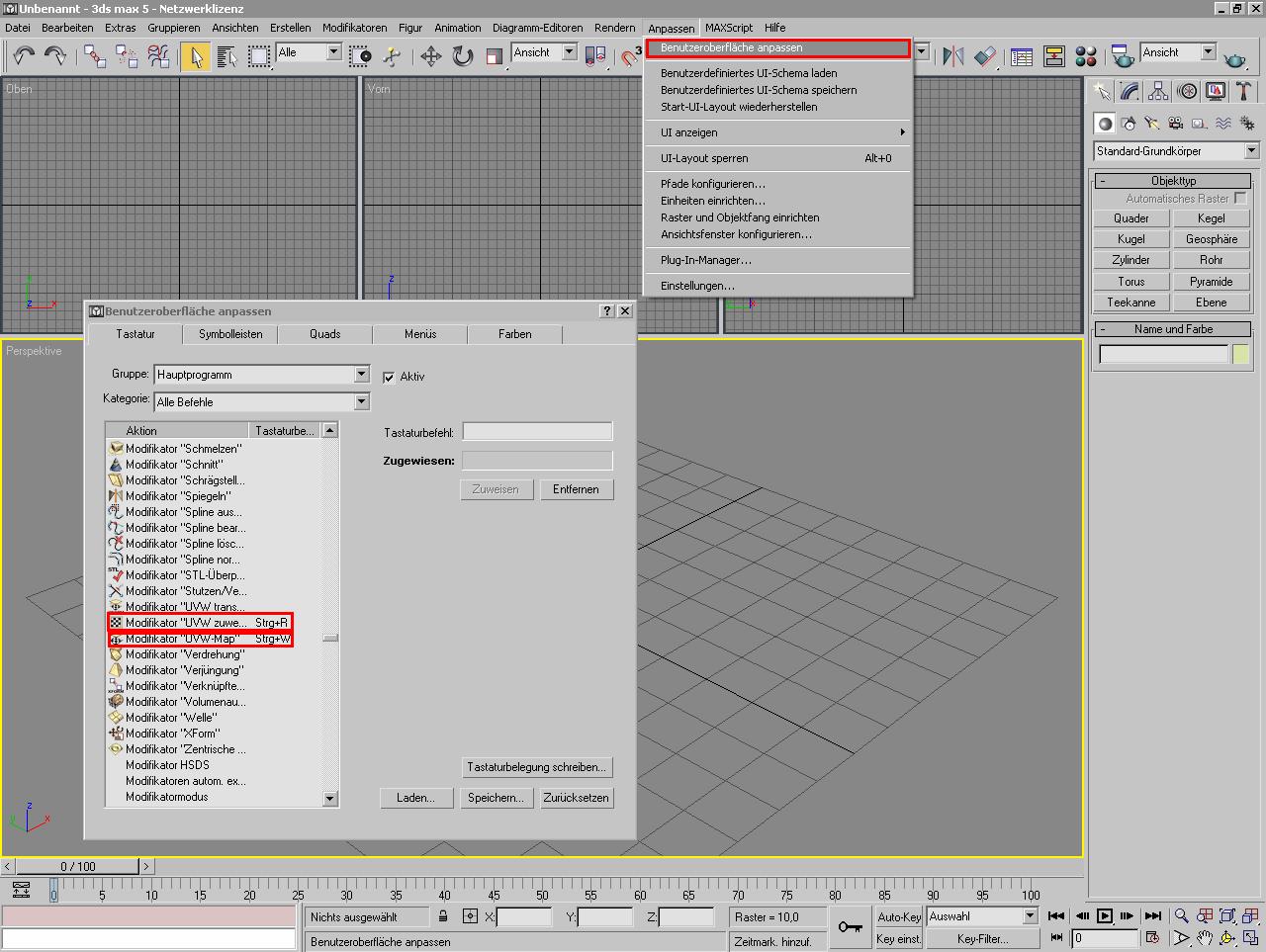Activate the Select Object arrow tool

196,56
